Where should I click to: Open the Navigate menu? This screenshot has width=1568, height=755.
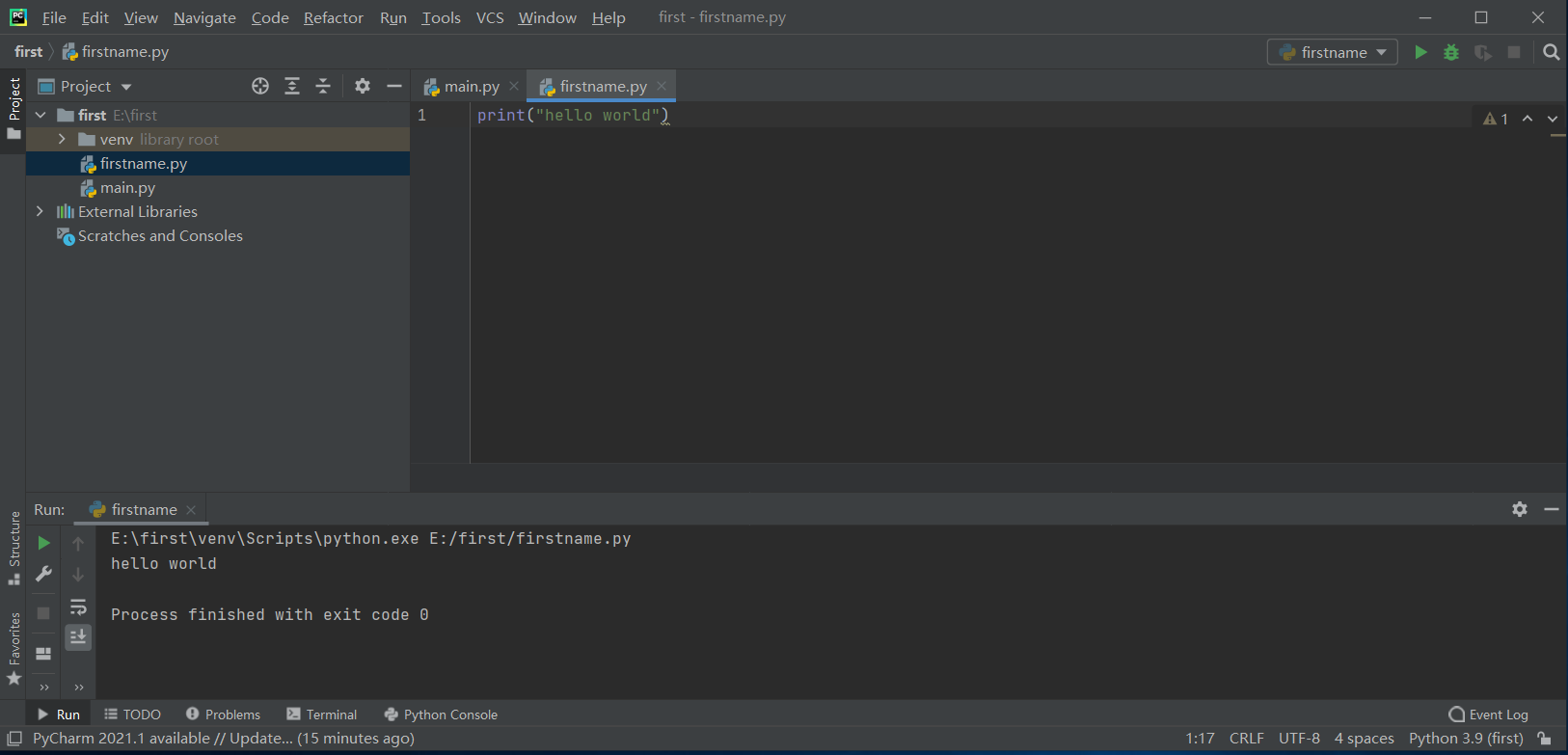tap(204, 17)
